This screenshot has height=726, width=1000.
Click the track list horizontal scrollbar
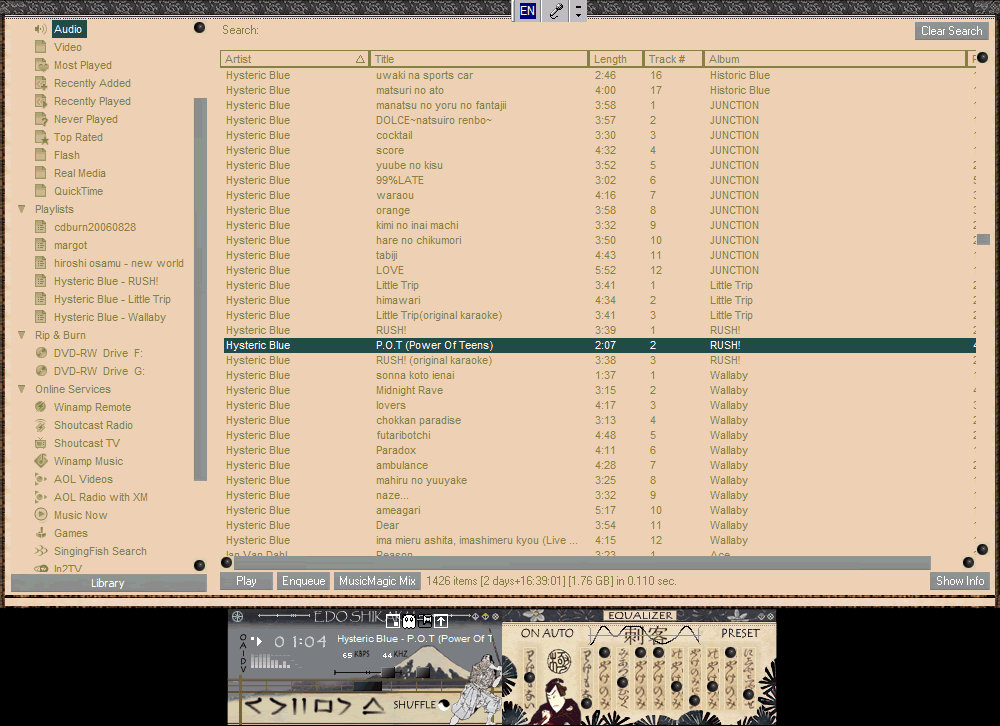(x=582, y=563)
